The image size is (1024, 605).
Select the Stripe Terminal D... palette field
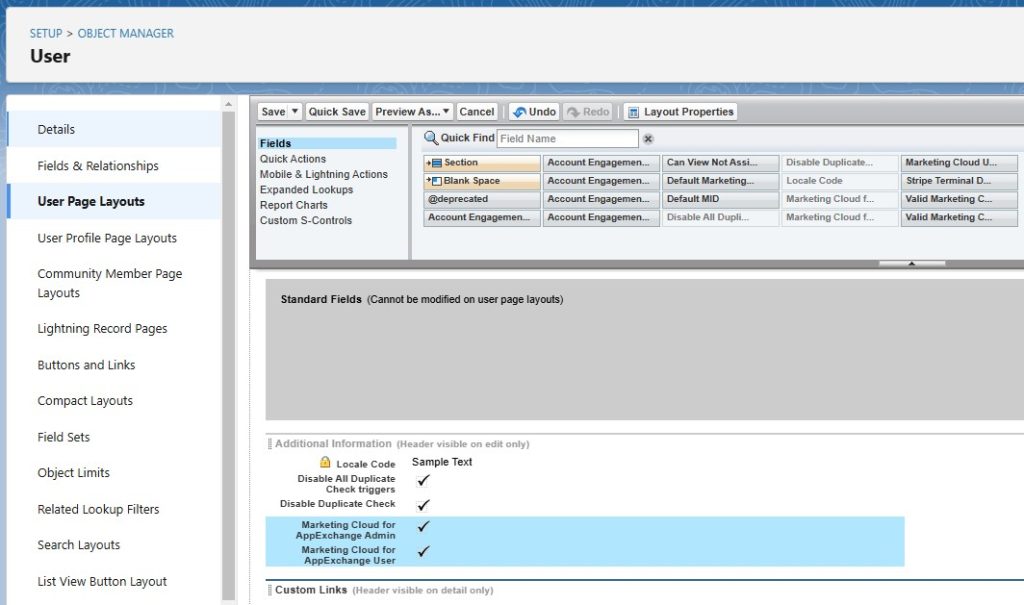[959, 181]
